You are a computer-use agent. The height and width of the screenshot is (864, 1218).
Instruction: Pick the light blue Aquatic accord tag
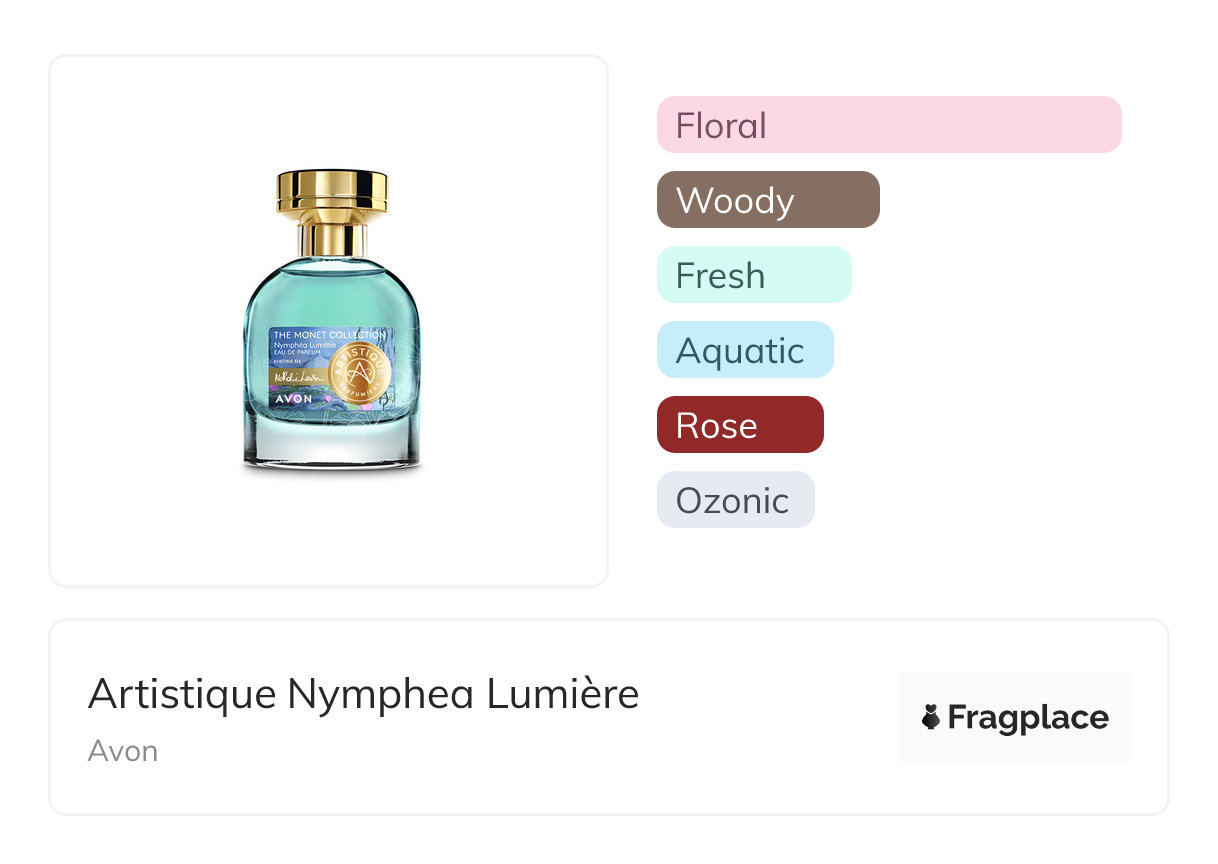[744, 350]
